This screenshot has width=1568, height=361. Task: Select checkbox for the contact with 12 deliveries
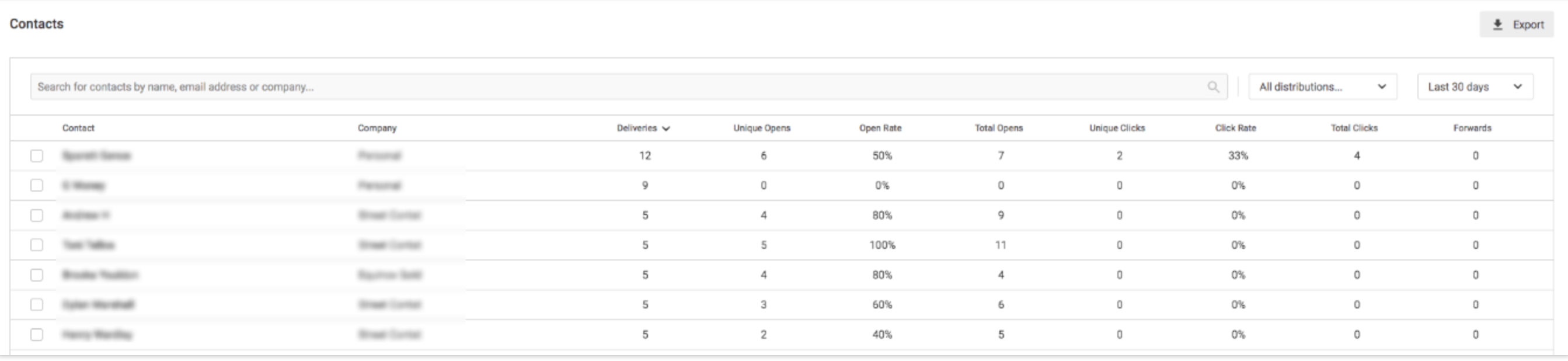click(x=37, y=156)
